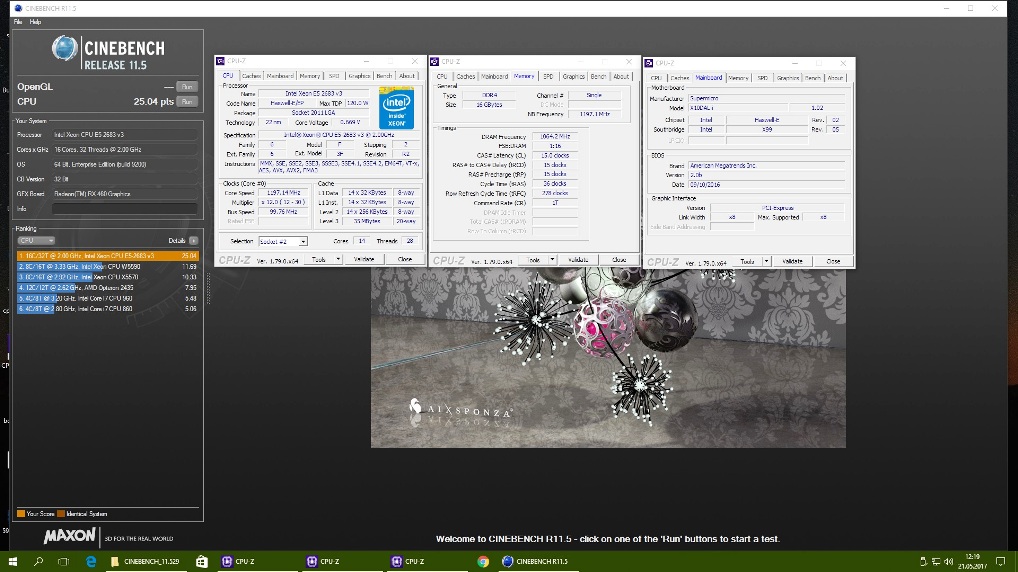The image size is (1018, 572).
Task: Open Google Chrome from the taskbar
Action: [x=482, y=562]
